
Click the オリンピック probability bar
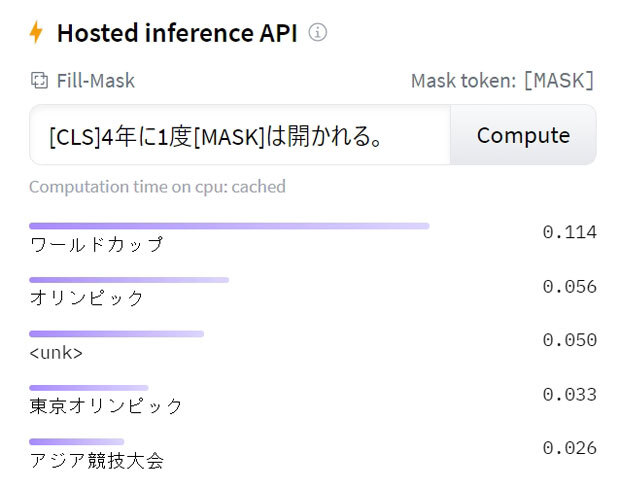(x=129, y=280)
